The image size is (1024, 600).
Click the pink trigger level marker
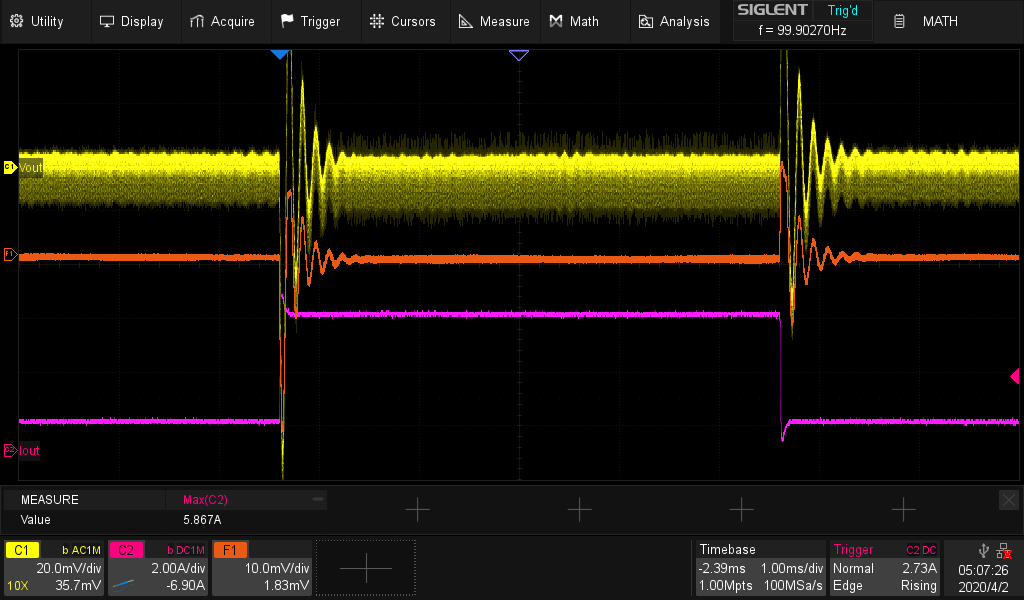tap(1014, 376)
